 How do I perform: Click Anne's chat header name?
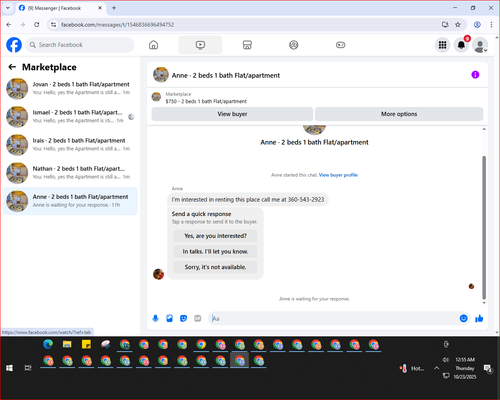226,75
